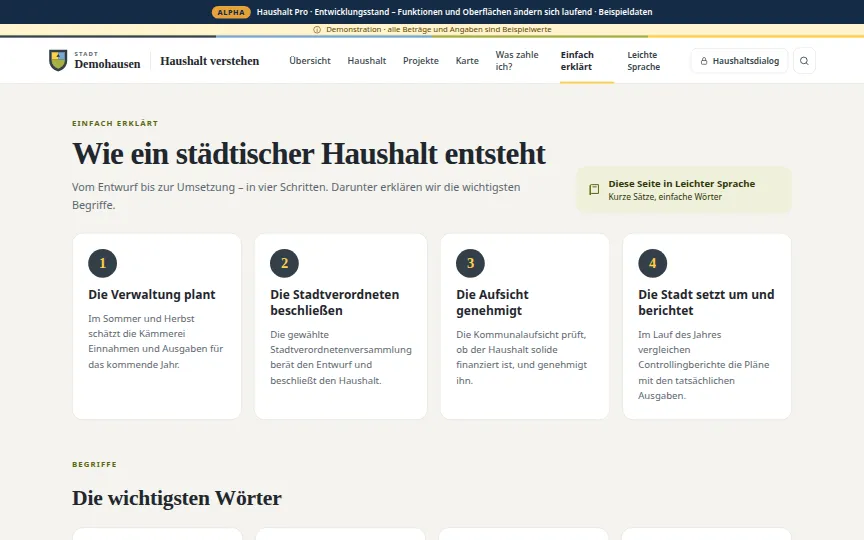The image size is (864, 540).
Task: Click the step 2 number badge
Action: tap(284, 263)
